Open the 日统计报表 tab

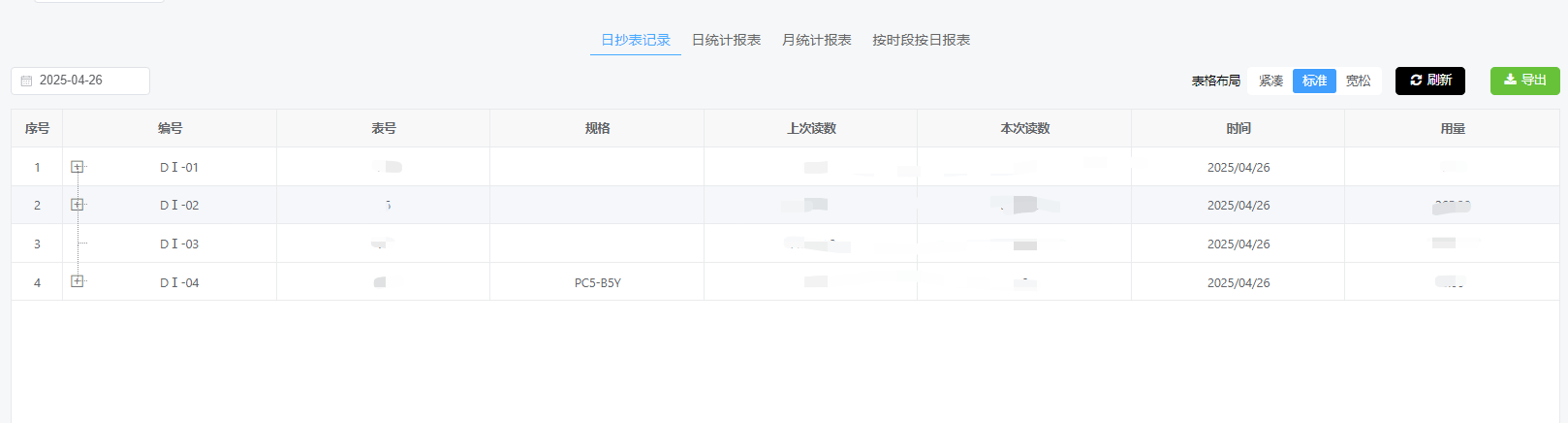pos(726,40)
